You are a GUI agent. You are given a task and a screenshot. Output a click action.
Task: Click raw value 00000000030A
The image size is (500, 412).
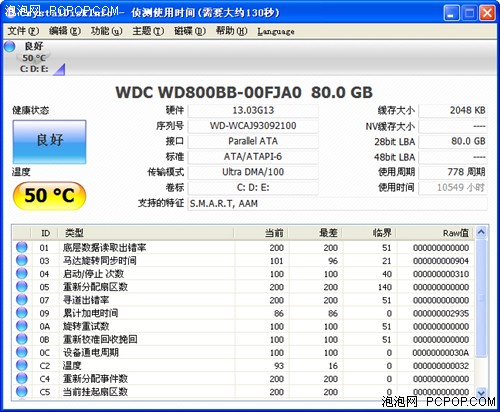(x=441, y=353)
